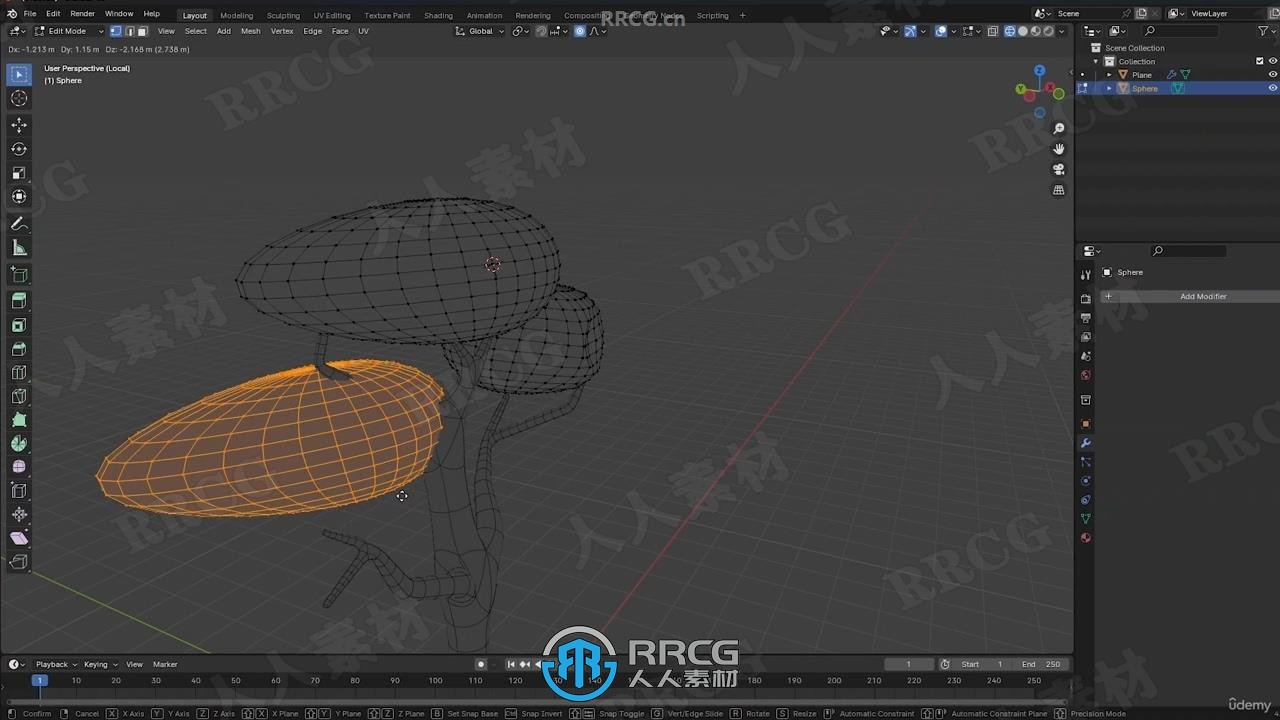The height and width of the screenshot is (720, 1280).
Task: Open proportional falloff dropdown
Action: 598,31
